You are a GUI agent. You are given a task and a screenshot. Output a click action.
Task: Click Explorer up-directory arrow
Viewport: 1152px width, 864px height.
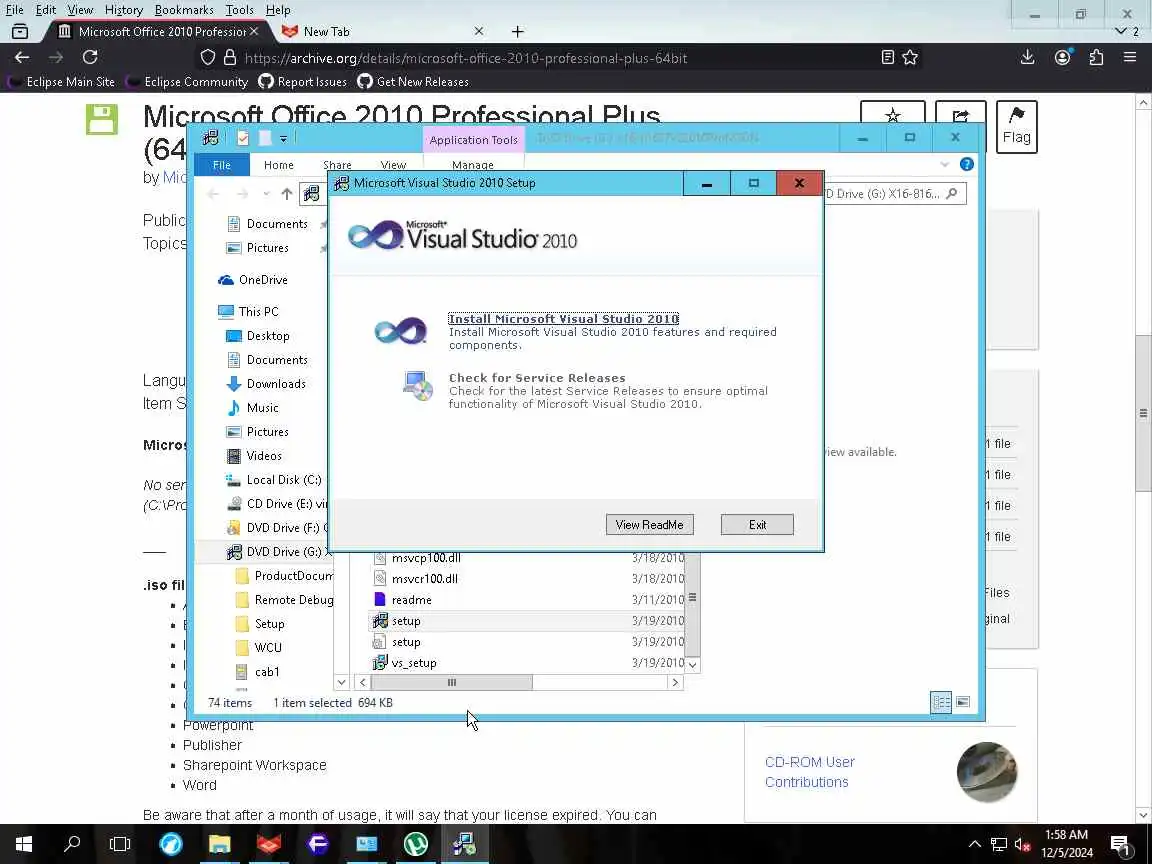point(287,194)
